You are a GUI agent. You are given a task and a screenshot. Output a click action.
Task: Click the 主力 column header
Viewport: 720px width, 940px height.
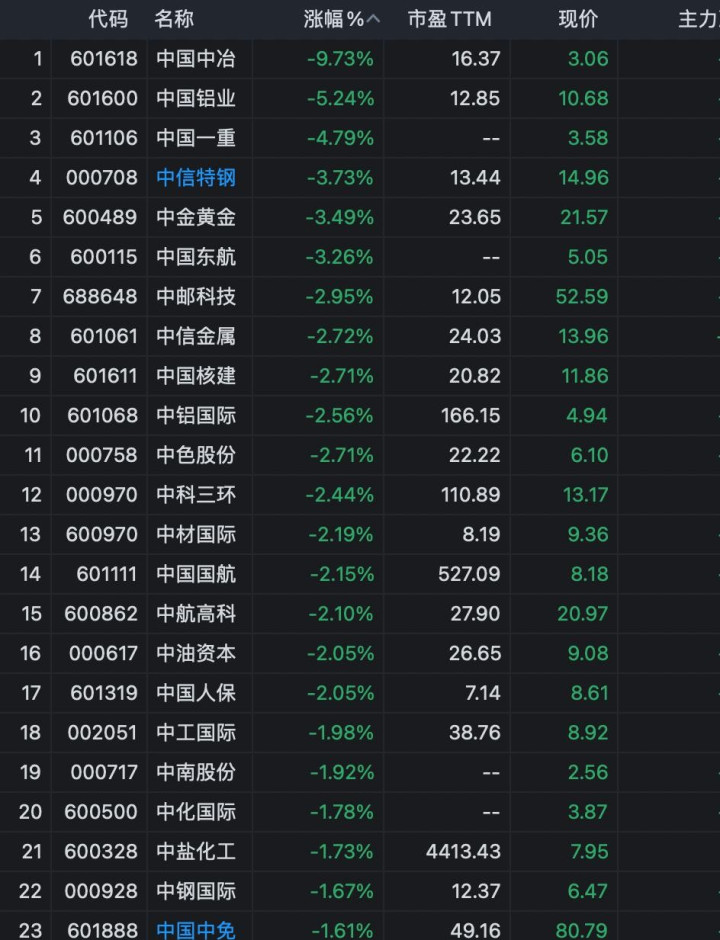(698, 19)
